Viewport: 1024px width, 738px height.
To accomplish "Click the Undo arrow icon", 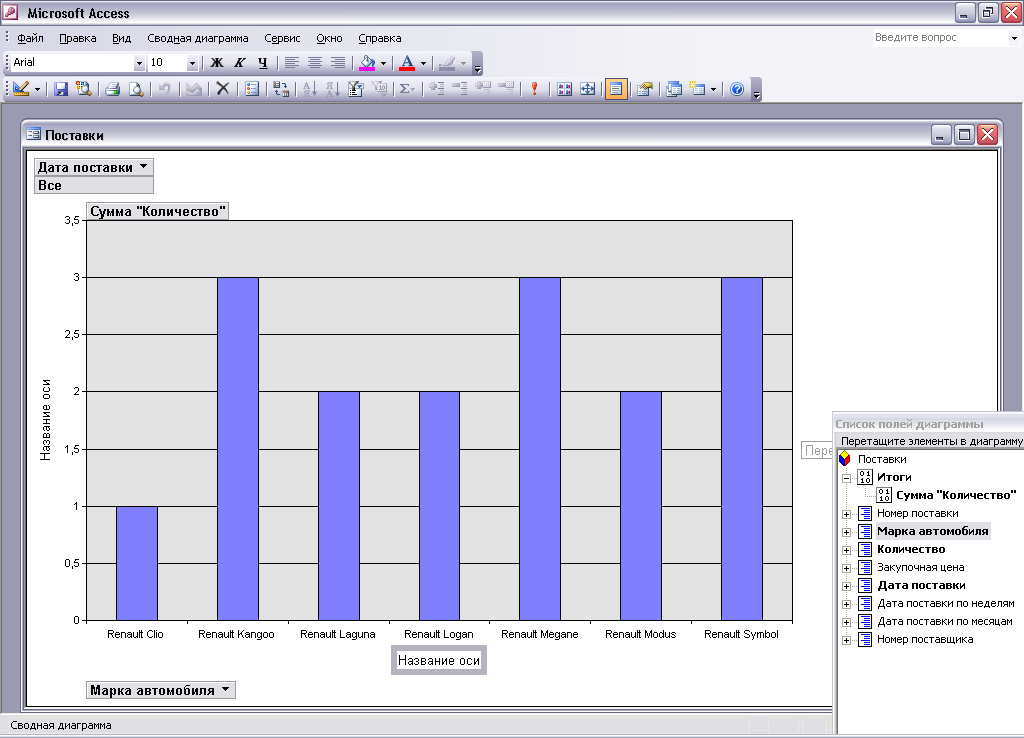I will (x=165, y=89).
